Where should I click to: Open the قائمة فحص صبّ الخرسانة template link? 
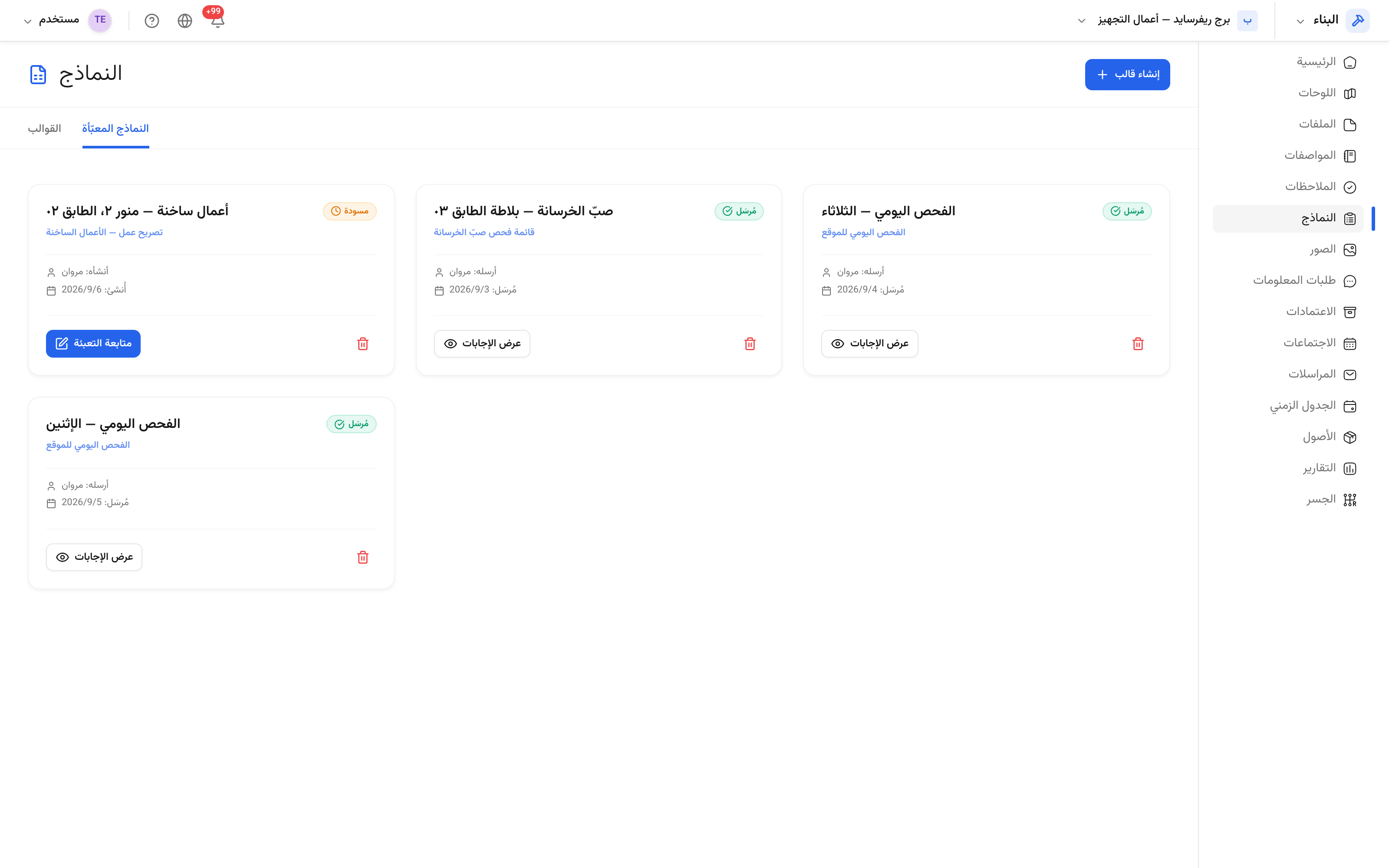click(x=484, y=233)
